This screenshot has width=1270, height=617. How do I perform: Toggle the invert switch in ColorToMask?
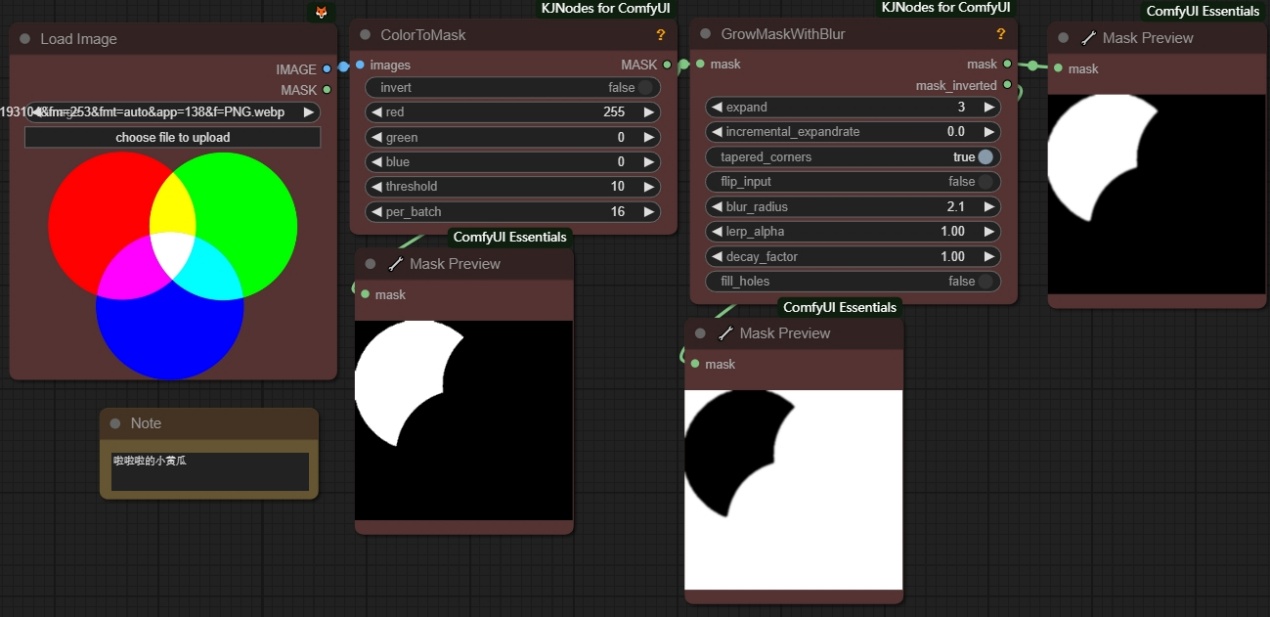[645, 88]
